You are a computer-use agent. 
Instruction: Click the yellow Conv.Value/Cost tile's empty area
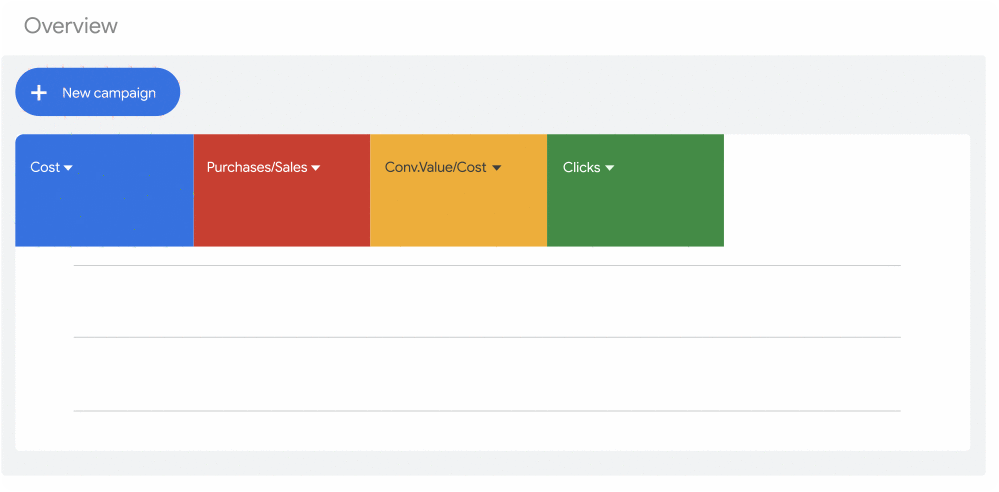[458, 215]
